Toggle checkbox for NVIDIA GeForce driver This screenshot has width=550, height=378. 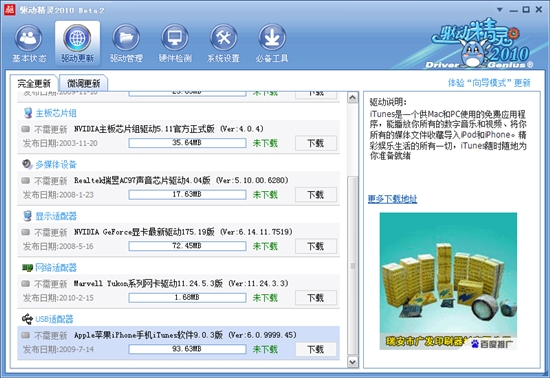25,232
